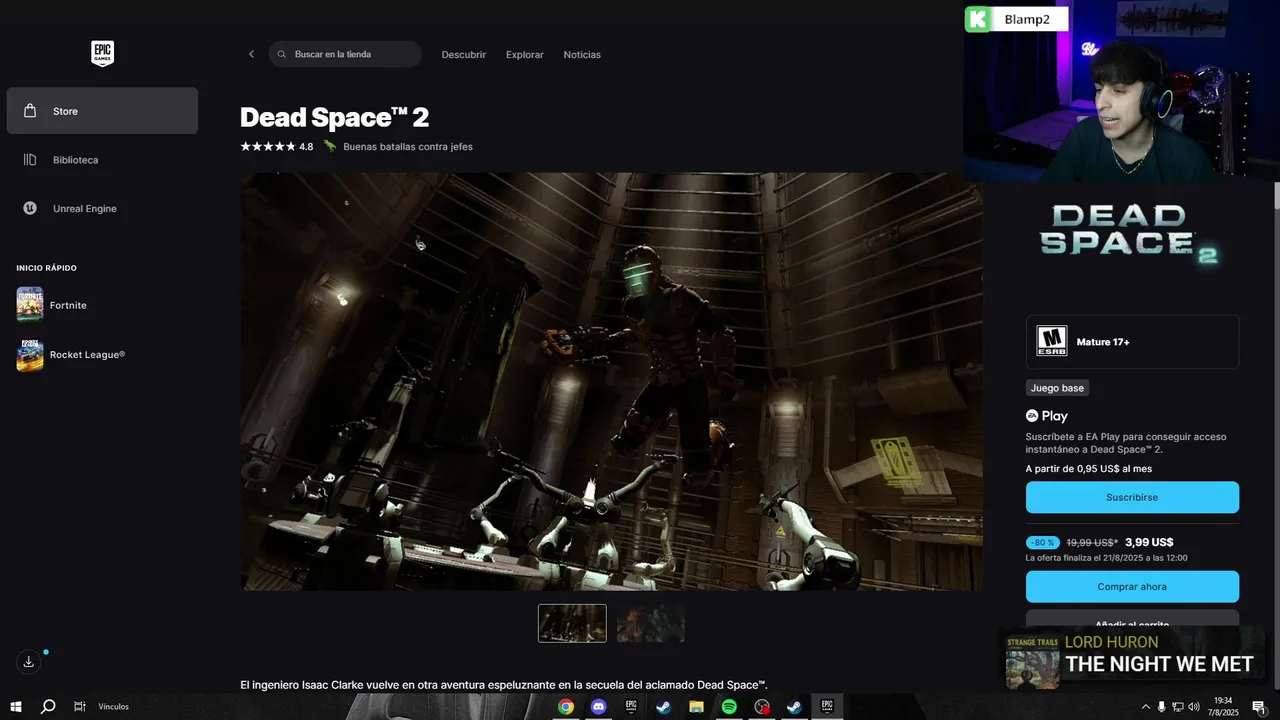Open Google Chrome from the taskbar
1280x720 pixels.
click(x=566, y=707)
